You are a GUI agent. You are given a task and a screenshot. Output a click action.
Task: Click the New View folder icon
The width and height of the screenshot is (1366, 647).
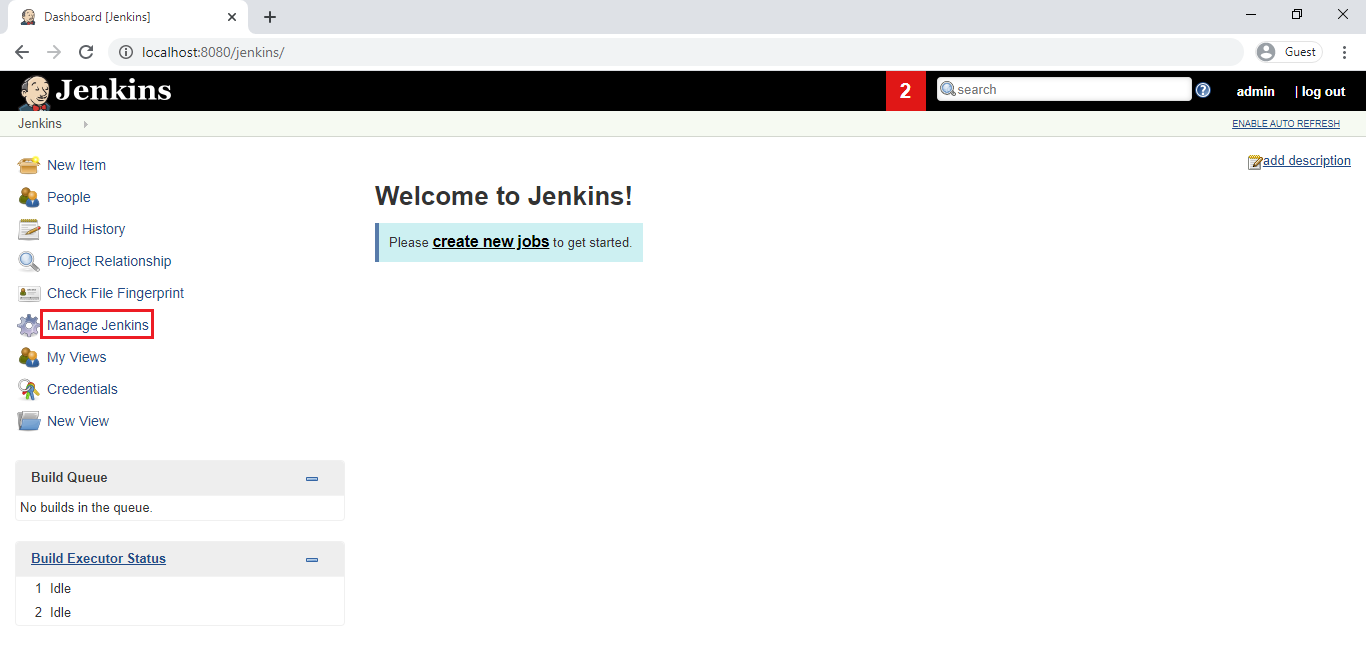tap(29, 421)
